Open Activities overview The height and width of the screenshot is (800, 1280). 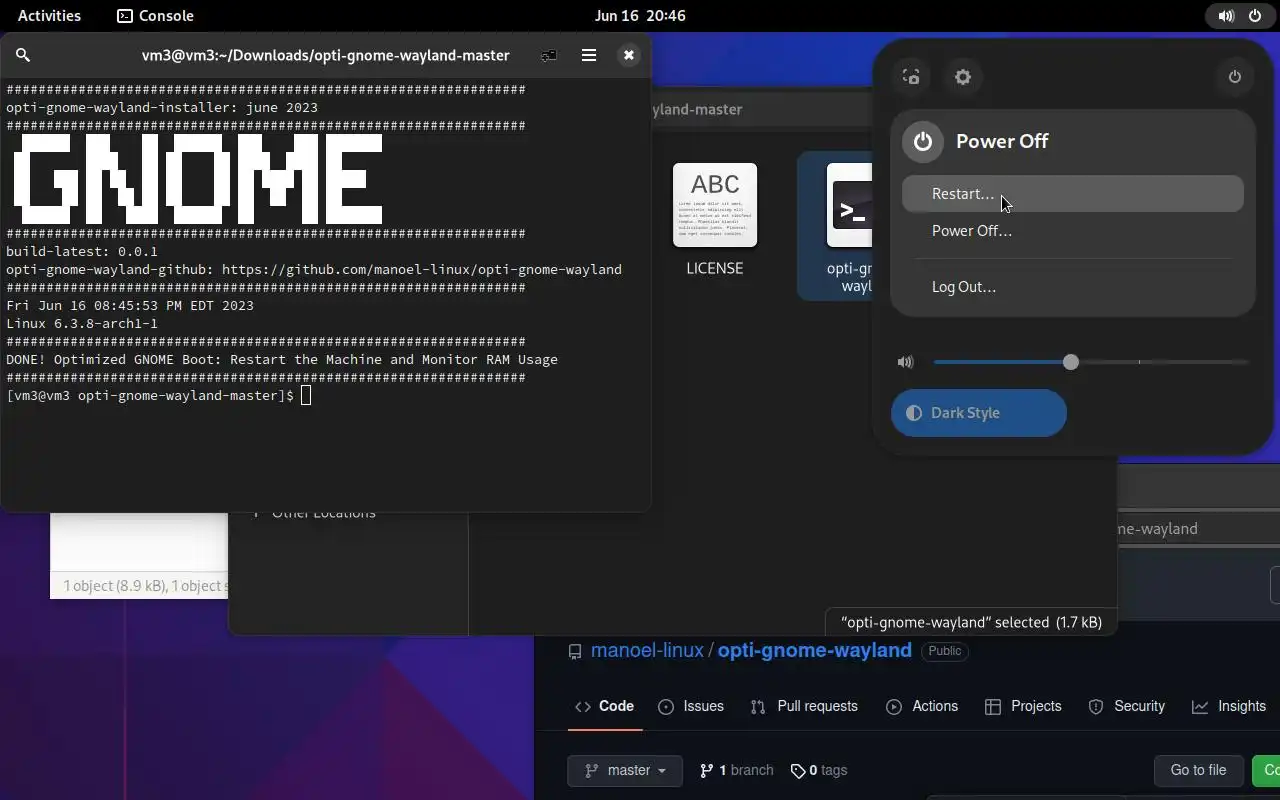(50, 15)
